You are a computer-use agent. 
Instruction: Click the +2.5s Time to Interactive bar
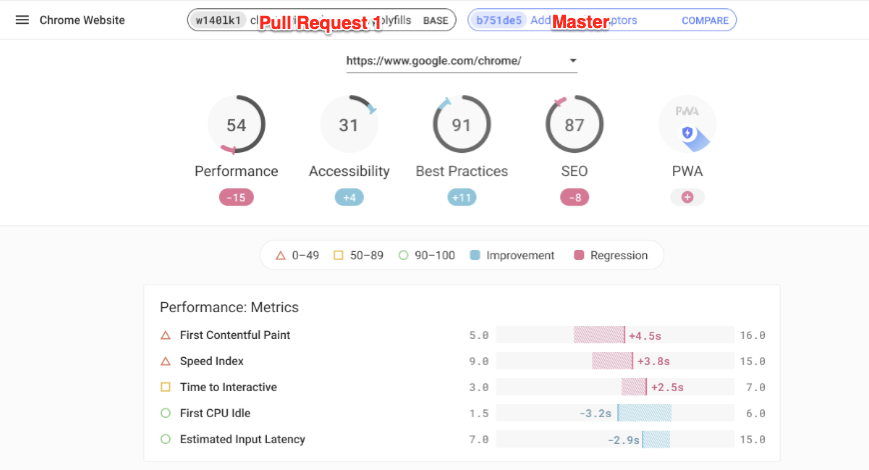point(634,387)
